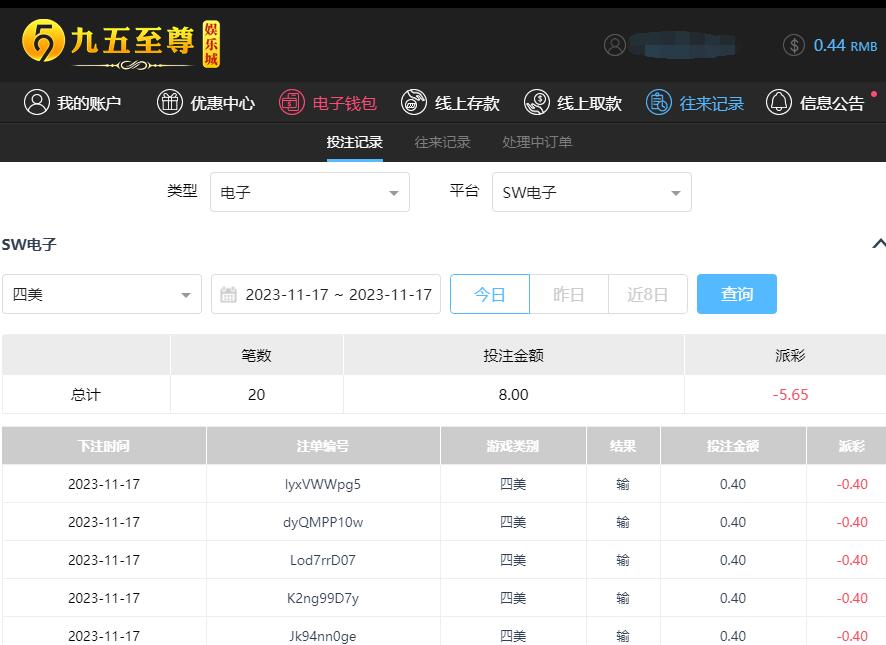Select the 近8日 date filter
Image resolution: width=886 pixels, height=645 pixels.
coord(648,294)
